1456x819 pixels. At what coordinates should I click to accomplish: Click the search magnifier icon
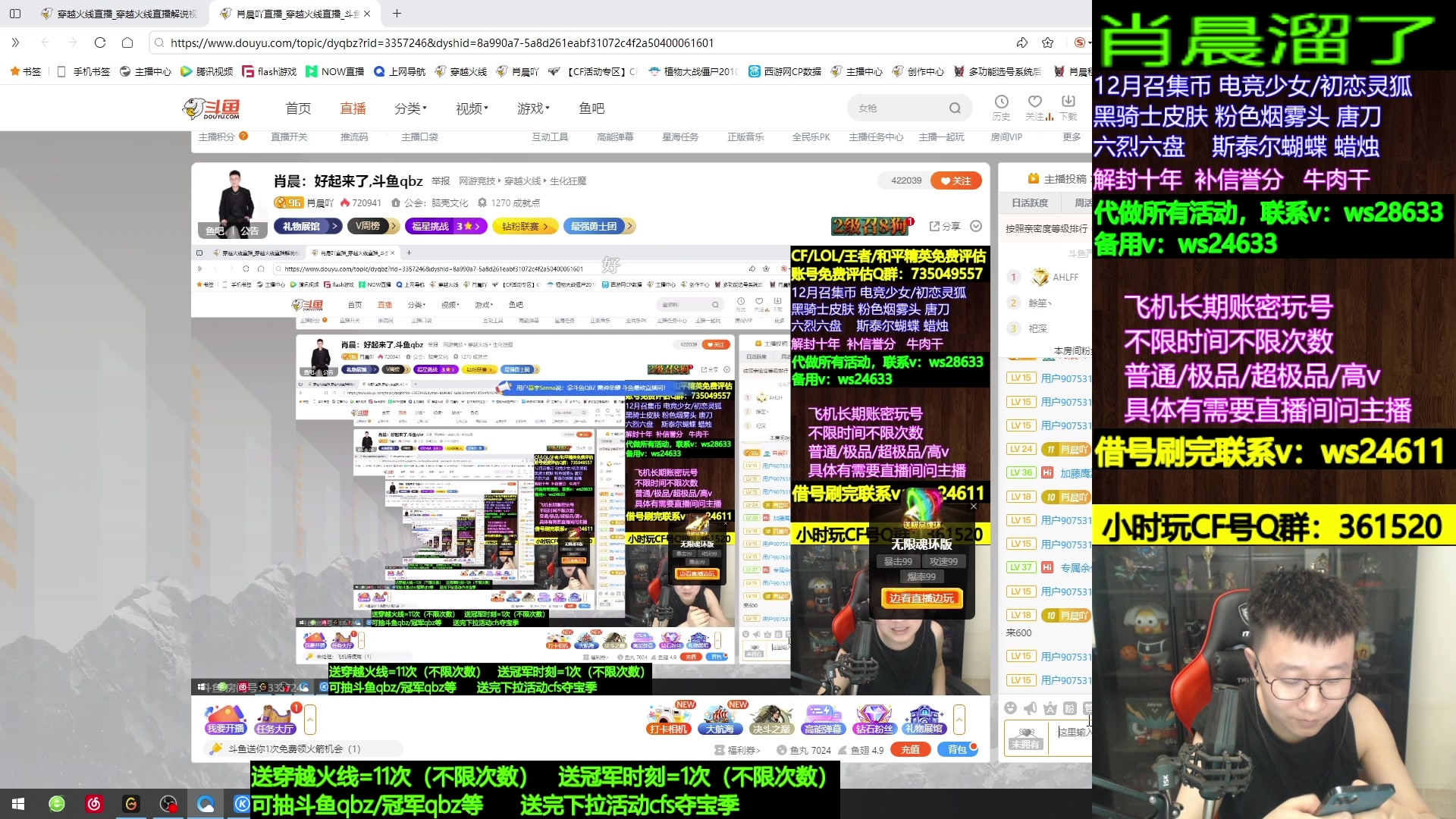(x=955, y=108)
